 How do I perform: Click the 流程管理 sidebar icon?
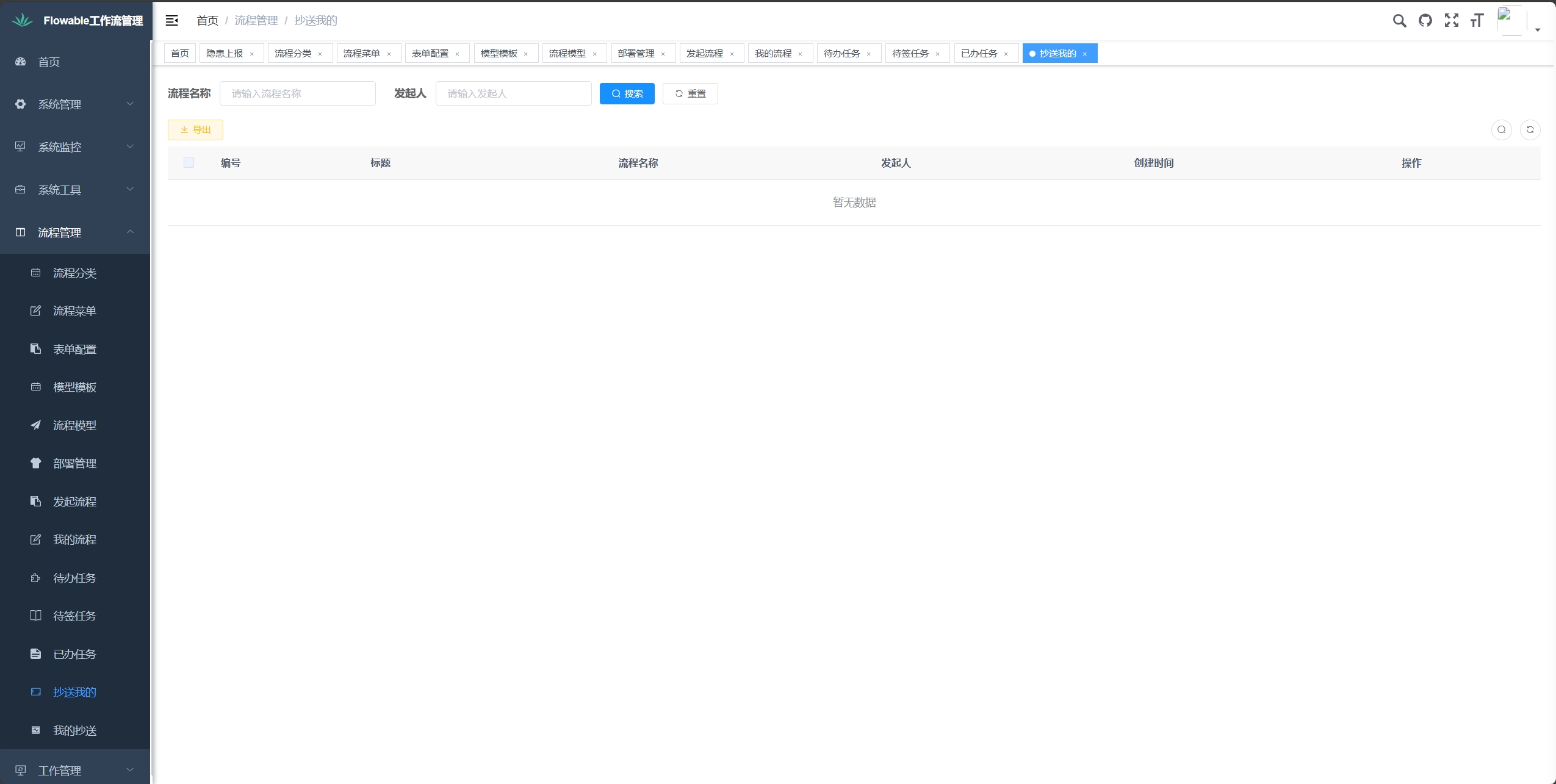20,232
